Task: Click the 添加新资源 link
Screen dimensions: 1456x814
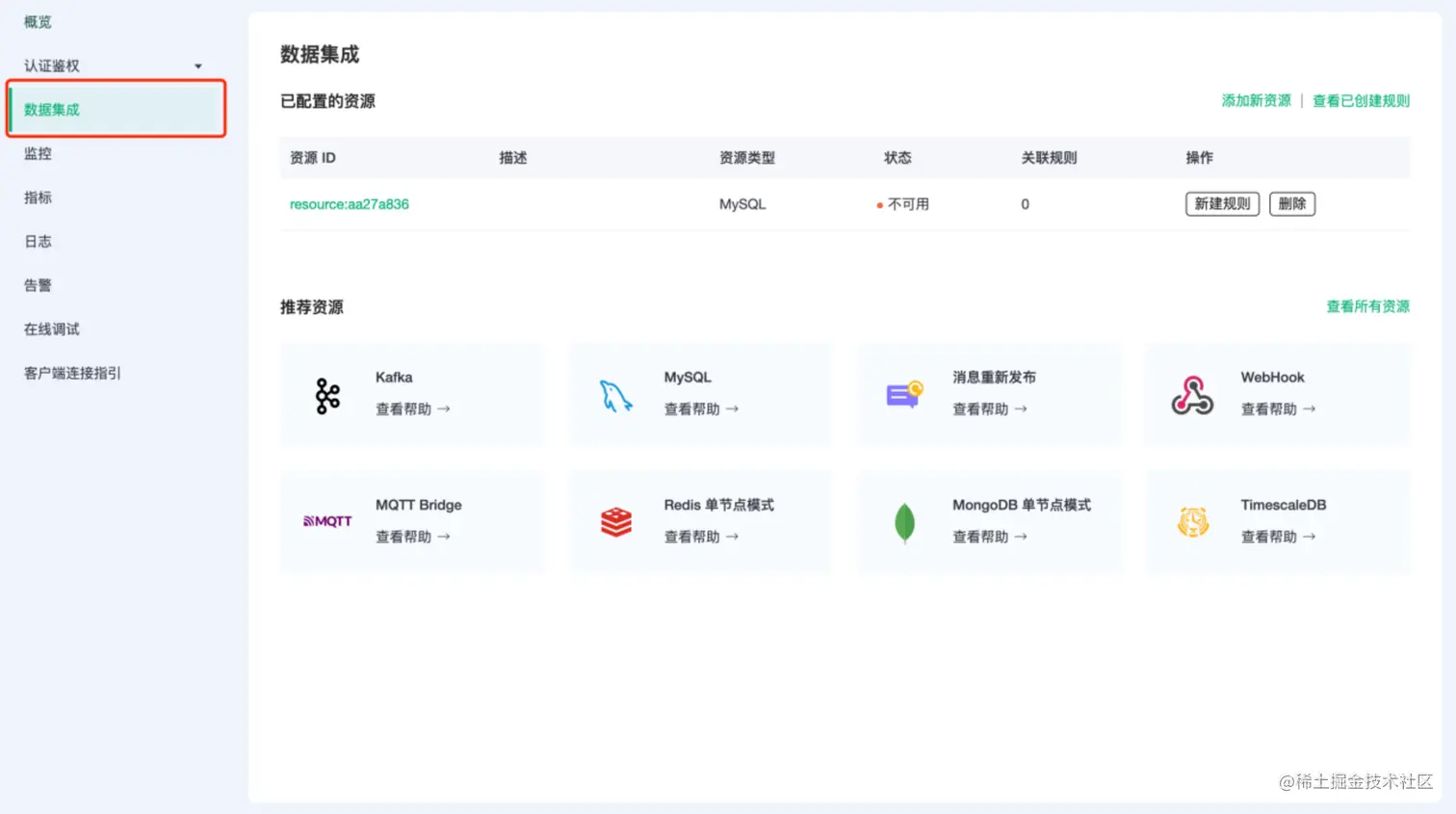Action: (1255, 99)
